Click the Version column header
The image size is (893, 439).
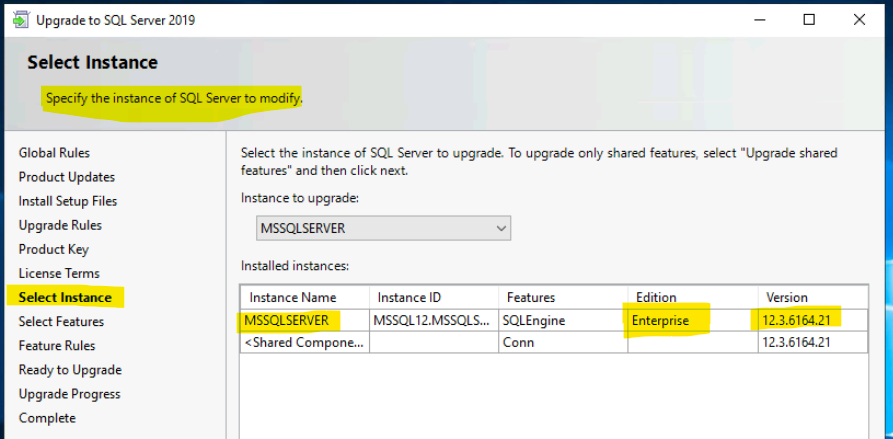[x=813, y=297]
